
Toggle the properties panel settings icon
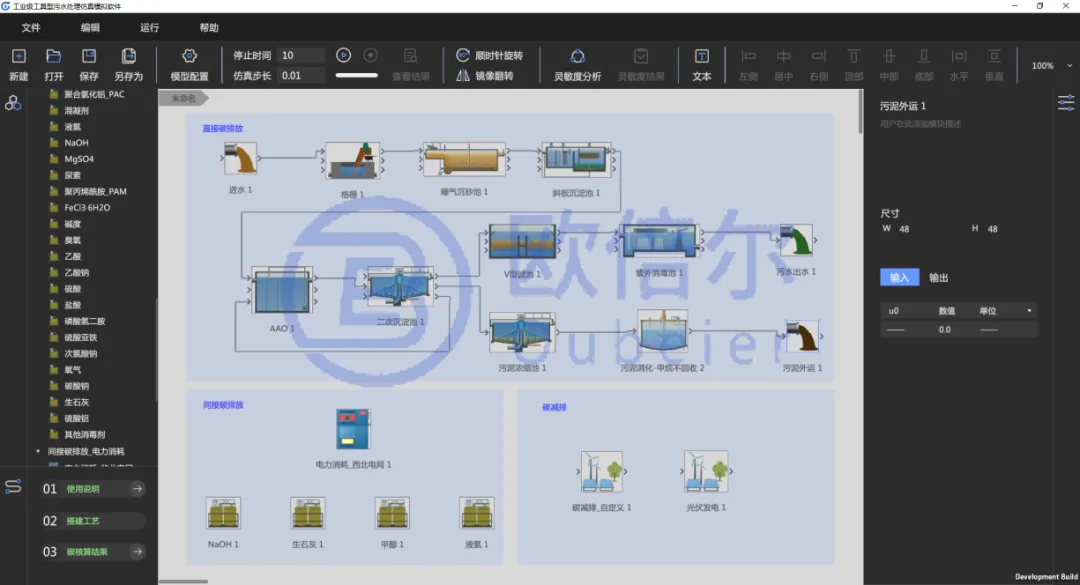pyautogui.click(x=1066, y=103)
